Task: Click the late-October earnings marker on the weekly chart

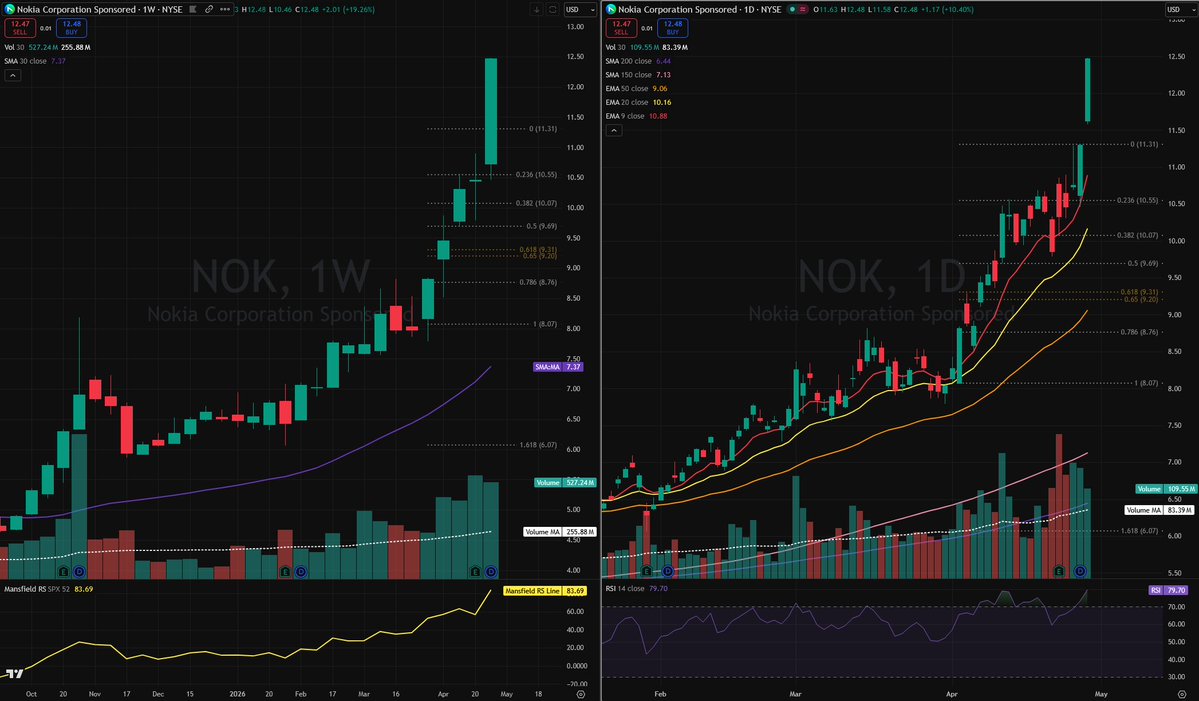Action: [x=63, y=571]
